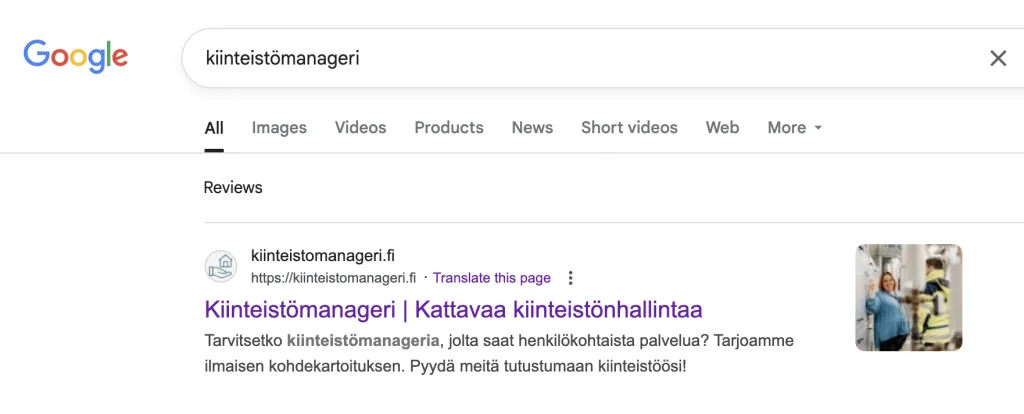Click the Reviews filter label
This screenshot has height=414, width=1024.
[x=233, y=187]
